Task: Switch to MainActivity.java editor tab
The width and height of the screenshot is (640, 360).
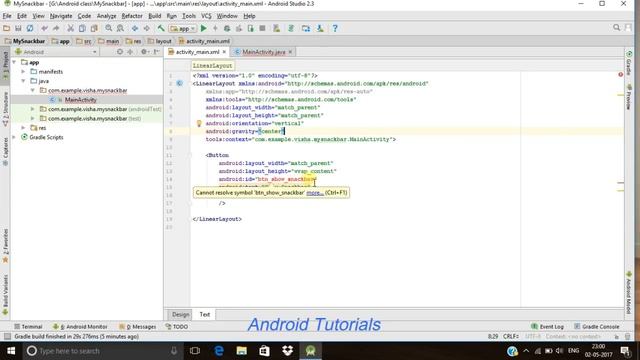Action: tap(263, 52)
